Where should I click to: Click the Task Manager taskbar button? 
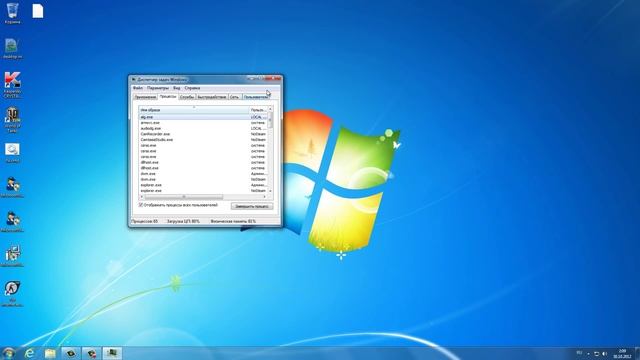pos(112,353)
